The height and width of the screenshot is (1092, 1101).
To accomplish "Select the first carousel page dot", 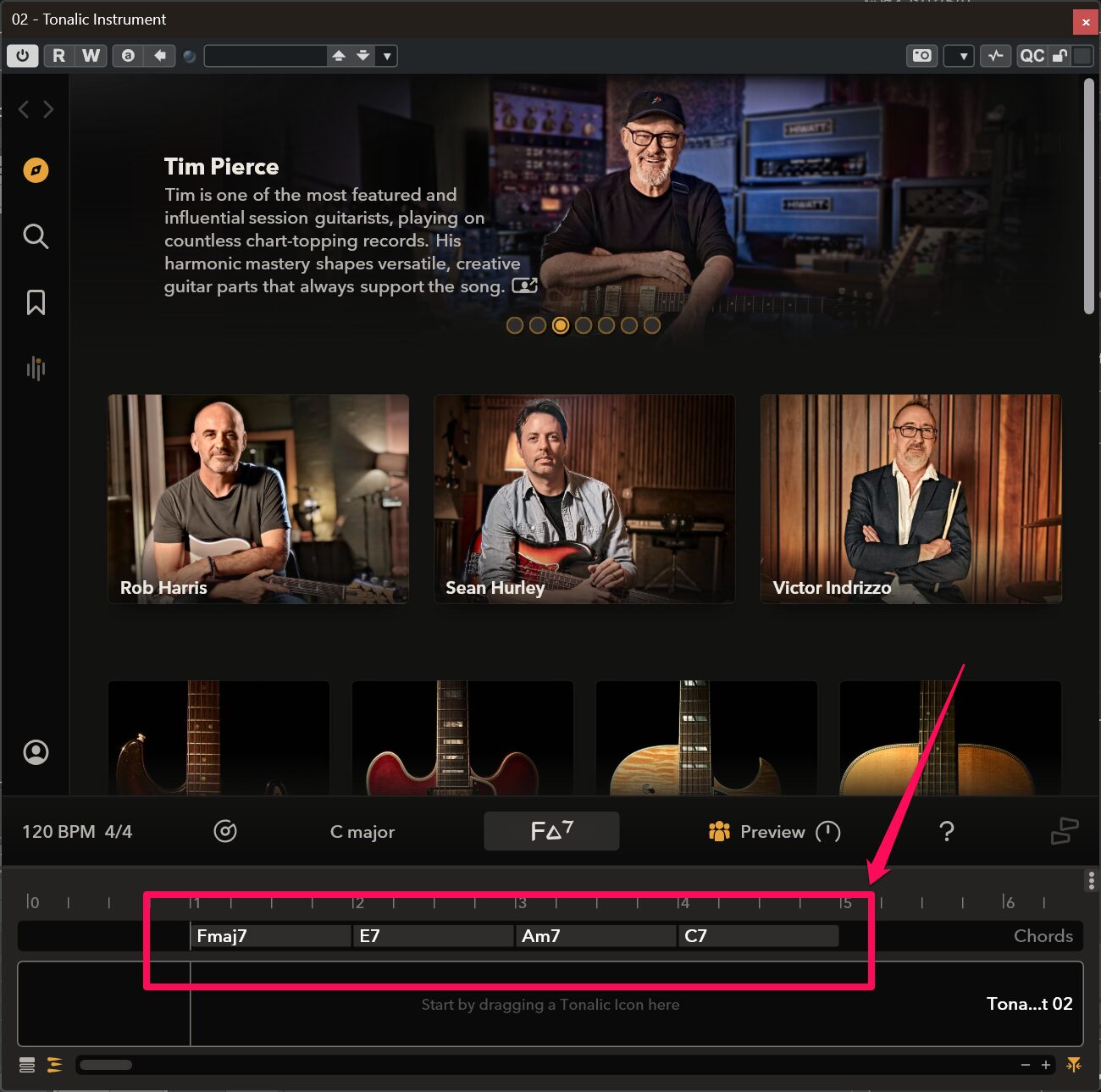I will (x=514, y=325).
